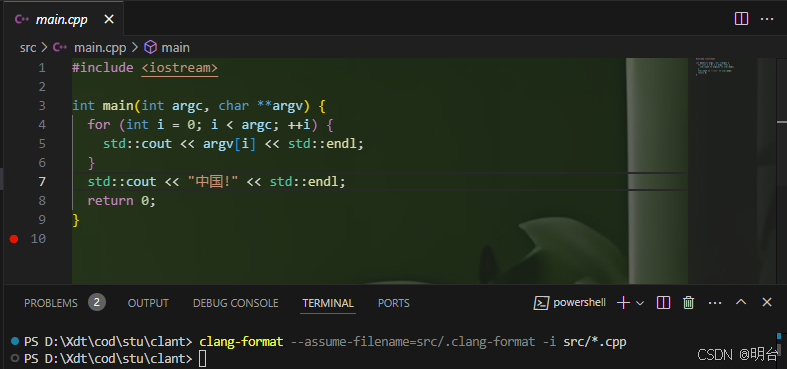This screenshot has height=369, width=787.
Task: Open the launch profile dropdown chevron
Action: click(639, 303)
